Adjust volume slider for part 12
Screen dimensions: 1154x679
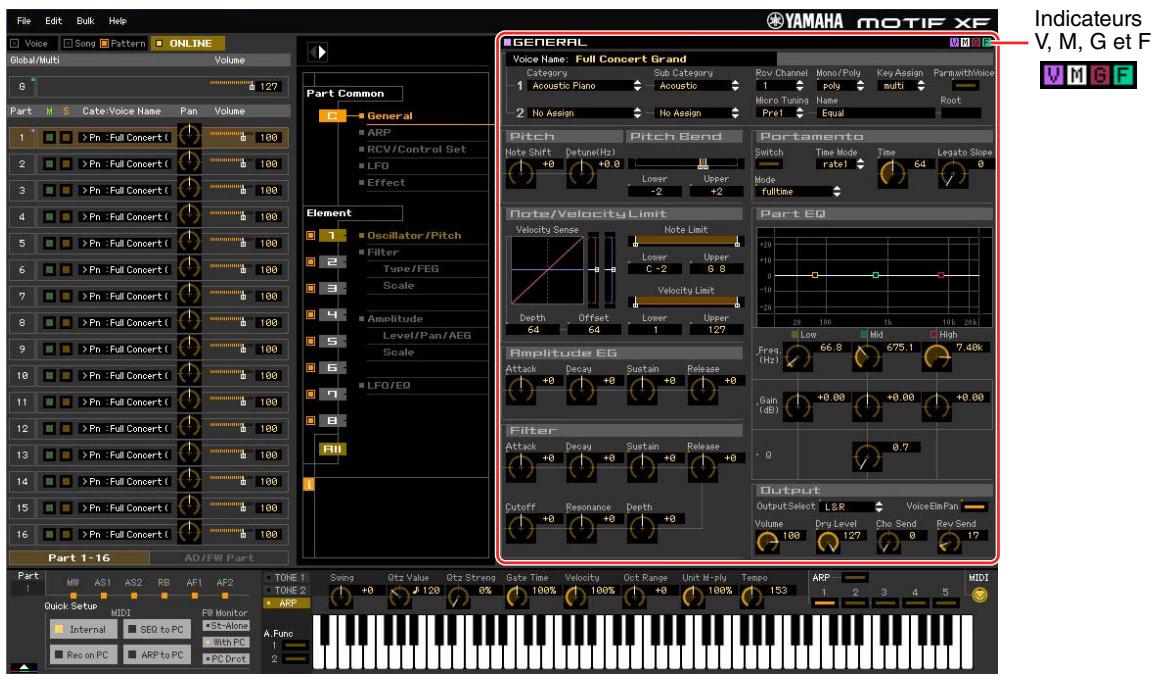(x=227, y=428)
